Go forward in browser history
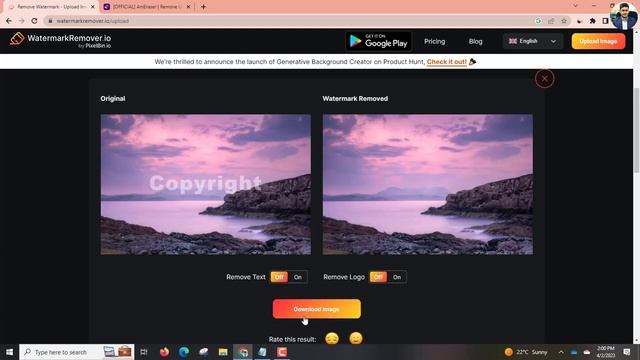Screen dimensions: 640x360 (x=21, y=21)
